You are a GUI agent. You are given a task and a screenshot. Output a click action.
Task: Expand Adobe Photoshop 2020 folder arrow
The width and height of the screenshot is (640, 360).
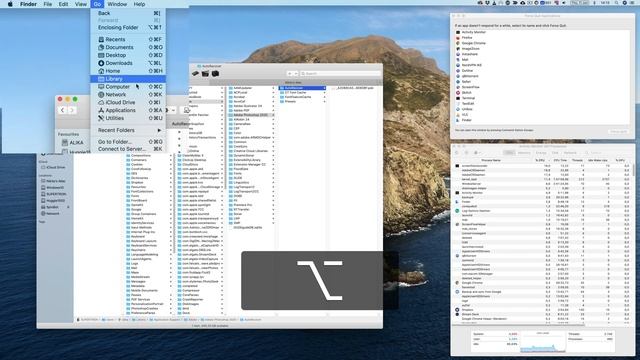click(273, 115)
